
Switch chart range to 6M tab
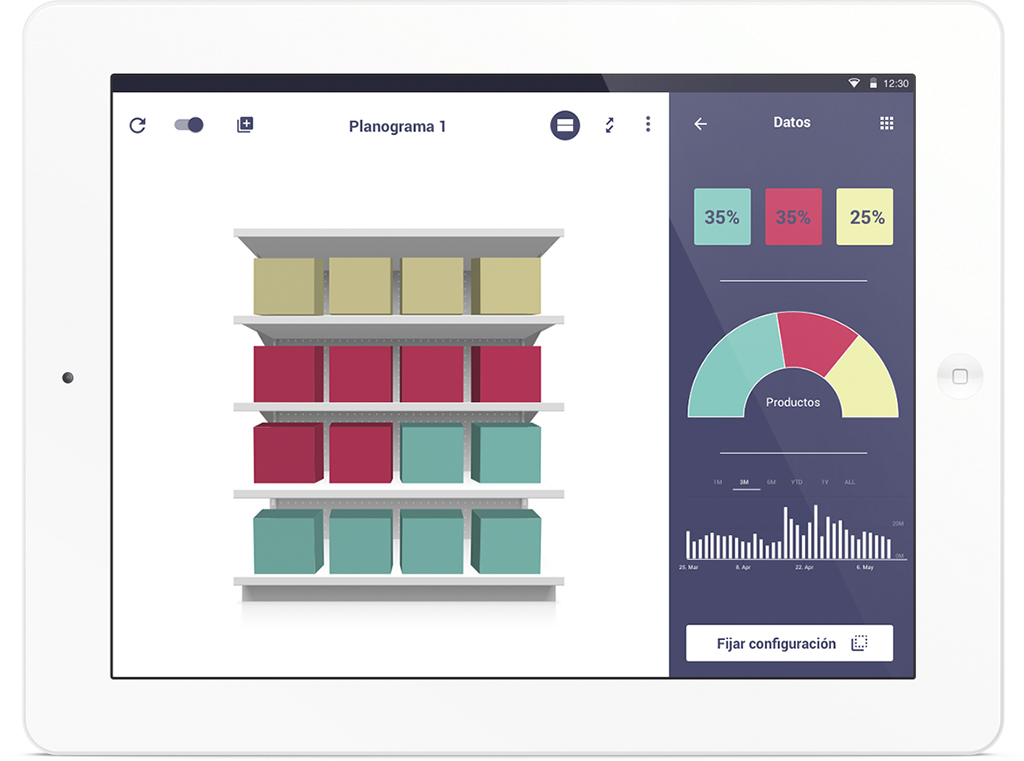point(771,482)
